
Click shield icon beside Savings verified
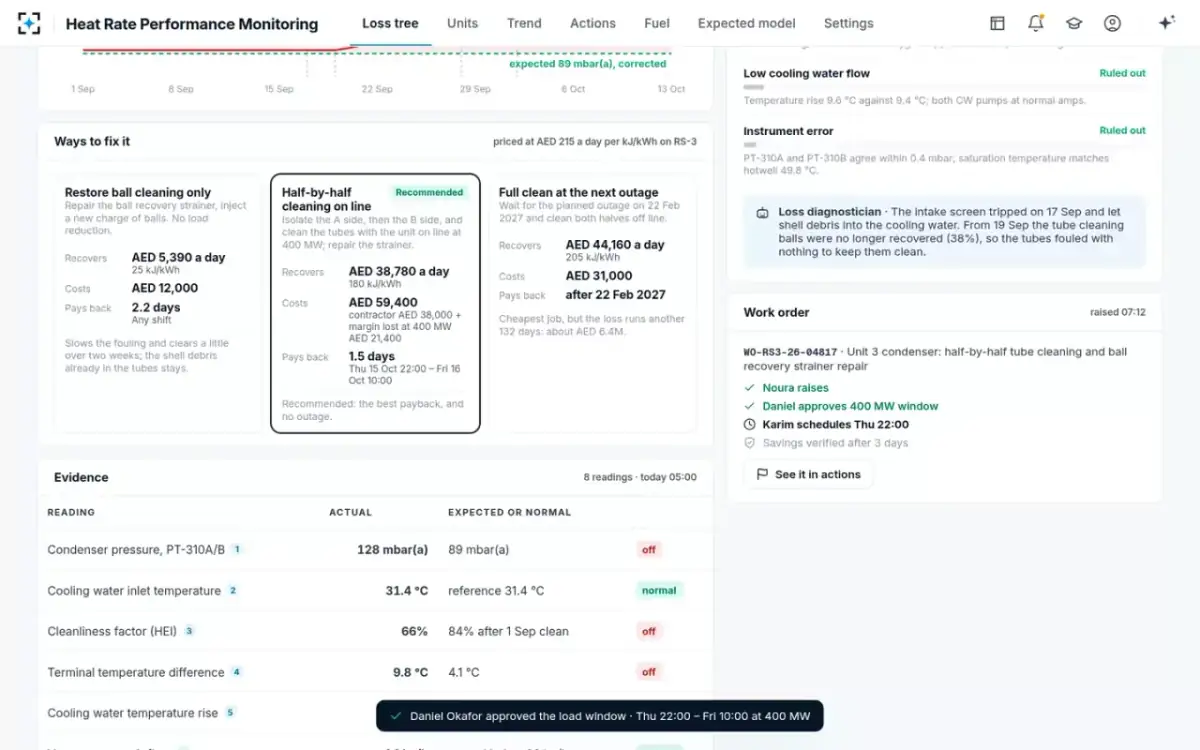pos(750,443)
